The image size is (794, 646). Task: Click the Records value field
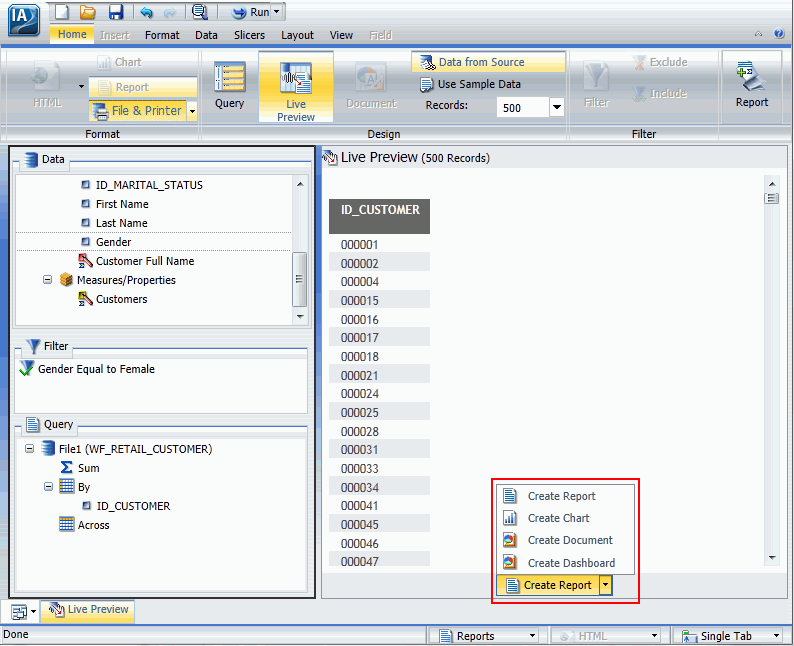[x=523, y=107]
